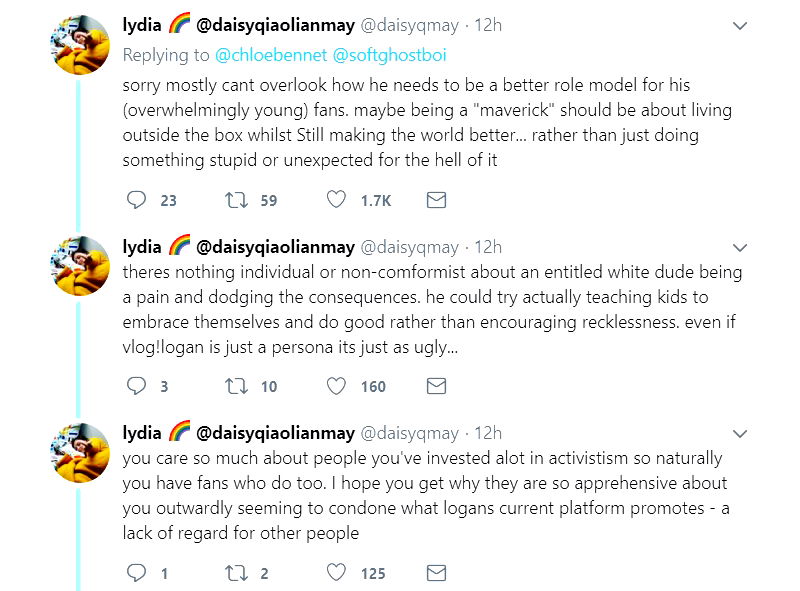The width and height of the screenshot is (800, 591).
Task: Open the first tweet's 12h timestamp
Action: point(488,25)
